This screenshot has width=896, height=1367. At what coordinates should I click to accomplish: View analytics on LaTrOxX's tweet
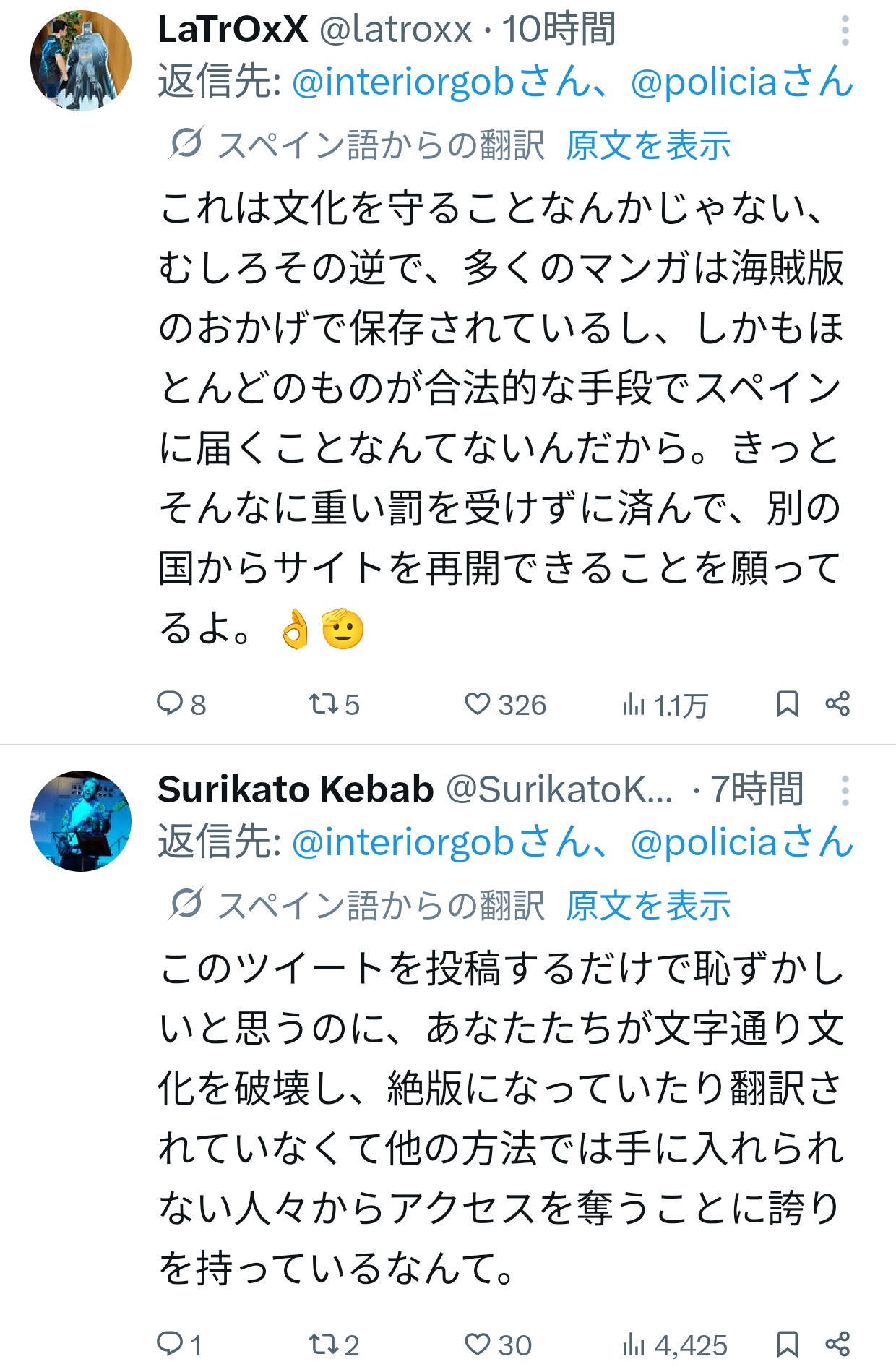[634, 703]
